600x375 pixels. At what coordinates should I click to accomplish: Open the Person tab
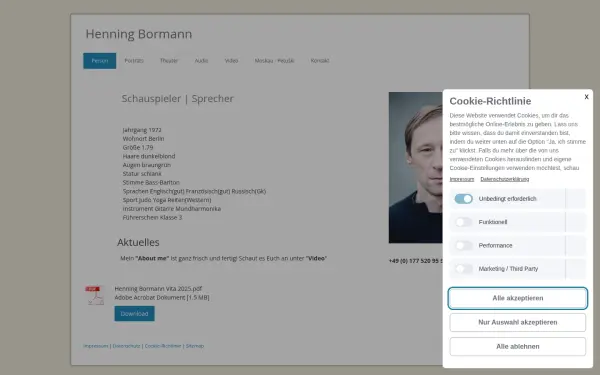(99, 61)
